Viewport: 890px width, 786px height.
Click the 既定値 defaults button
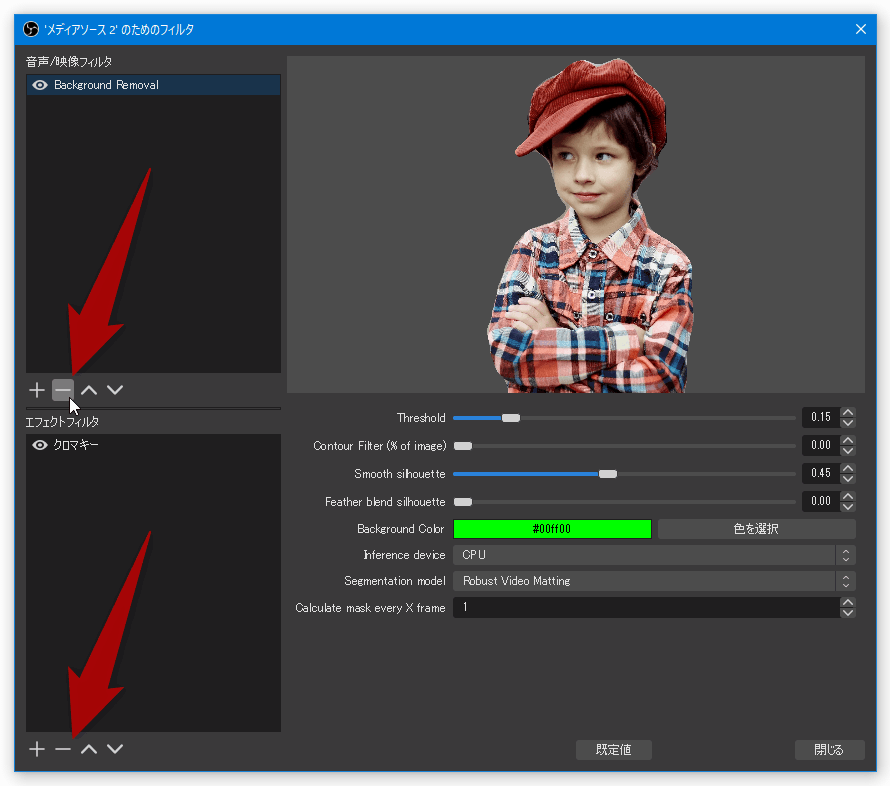click(614, 750)
